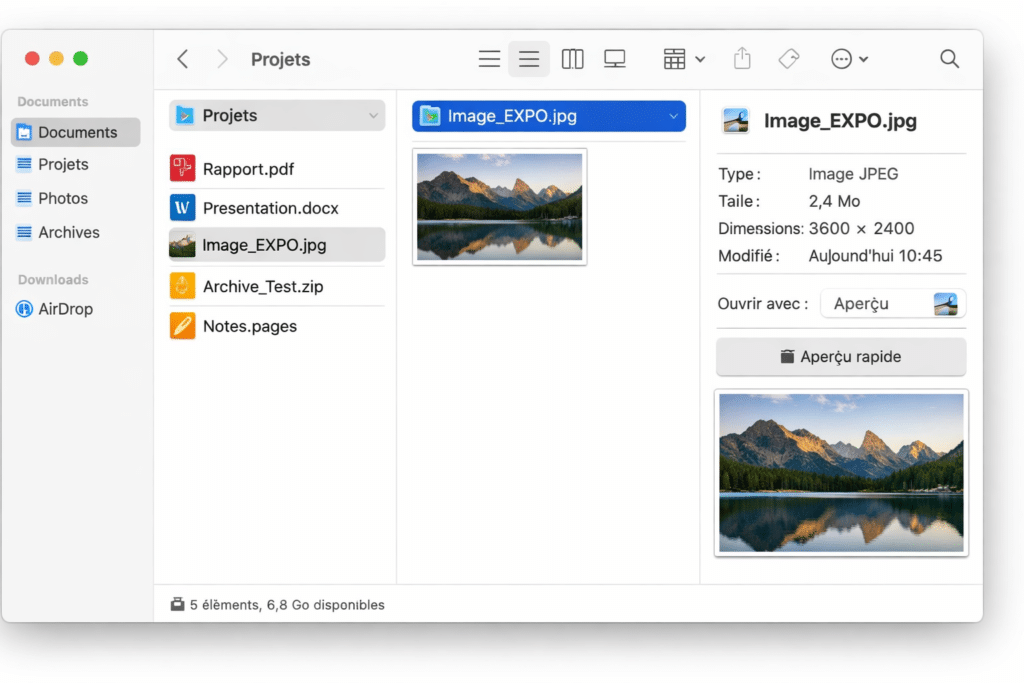Image resolution: width=1024 pixels, height=683 pixels.
Task: Open Finder search with the magnifier icon
Action: tap(948, 58)
